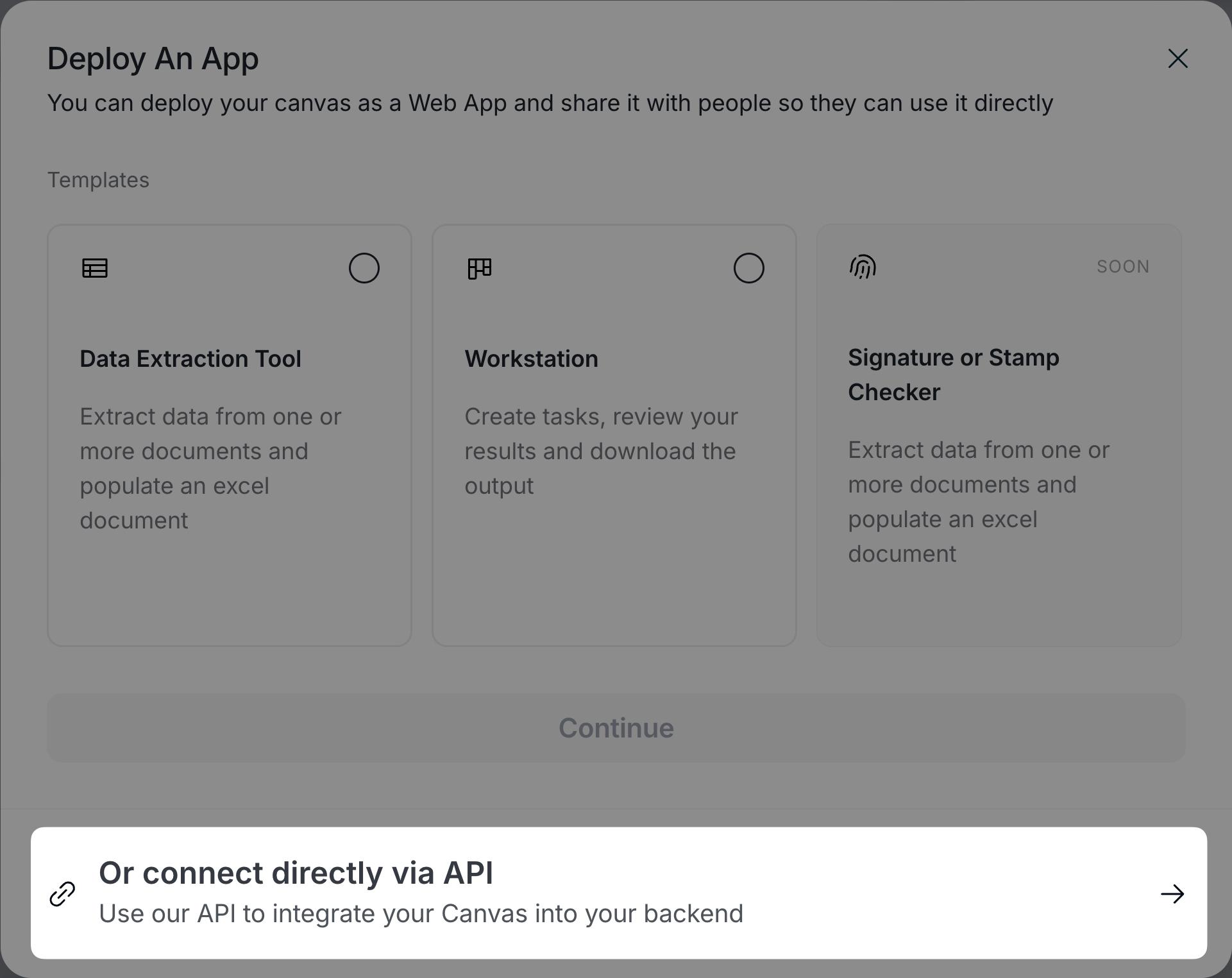
Task: Click the Data Extraction Tool title
Action: coord(190,358)
